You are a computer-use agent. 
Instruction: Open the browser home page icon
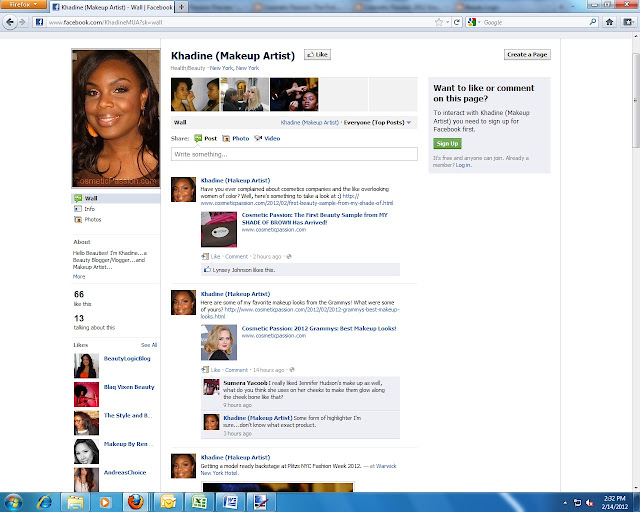pos(609,22)
